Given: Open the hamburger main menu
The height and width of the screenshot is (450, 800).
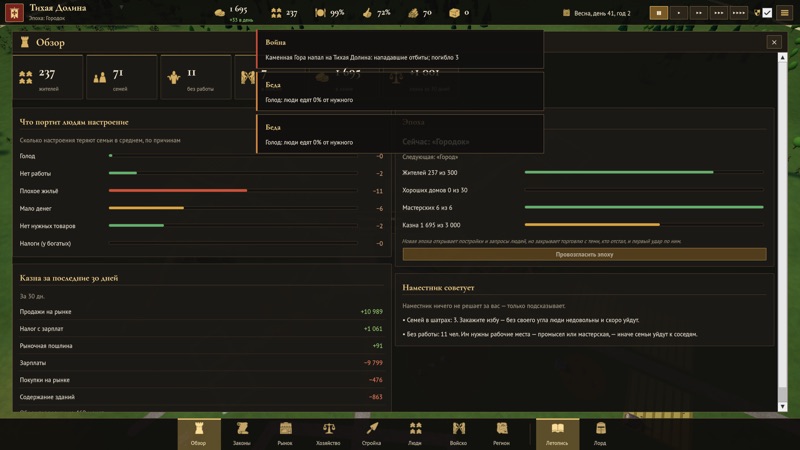Looking at the screenshot, I should click(785, 13).
